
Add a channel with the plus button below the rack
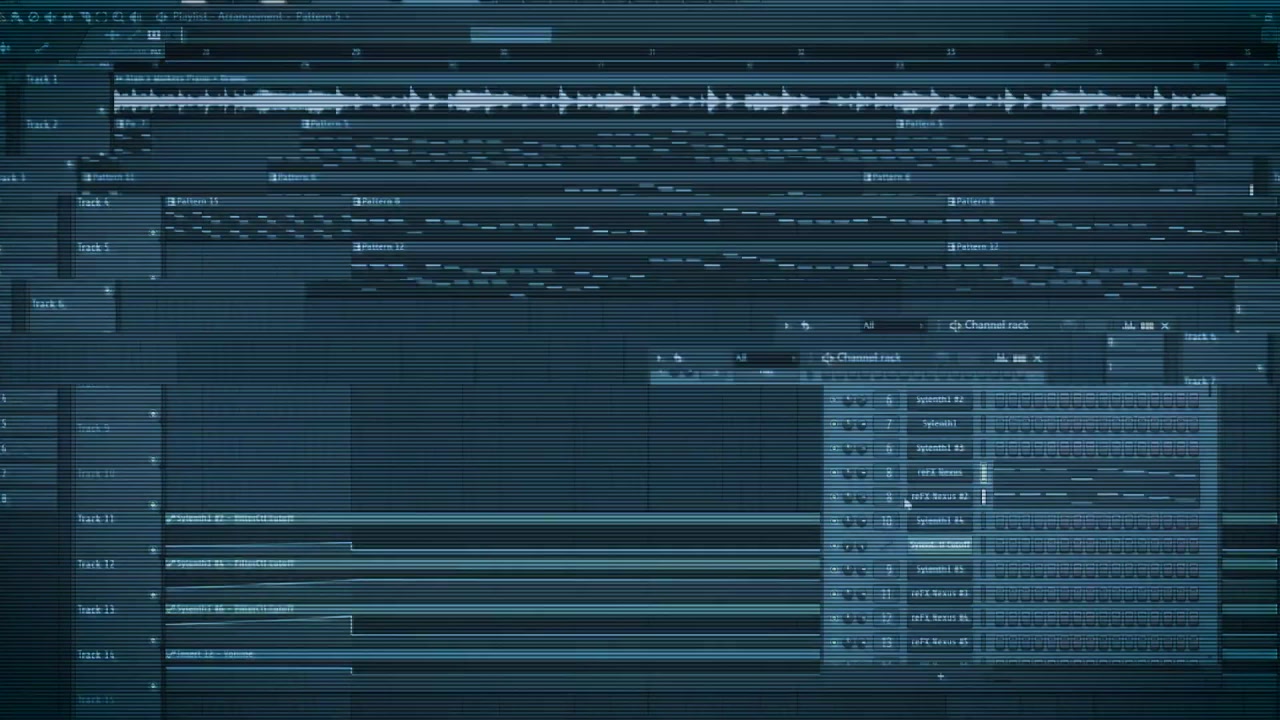point(940,677)
